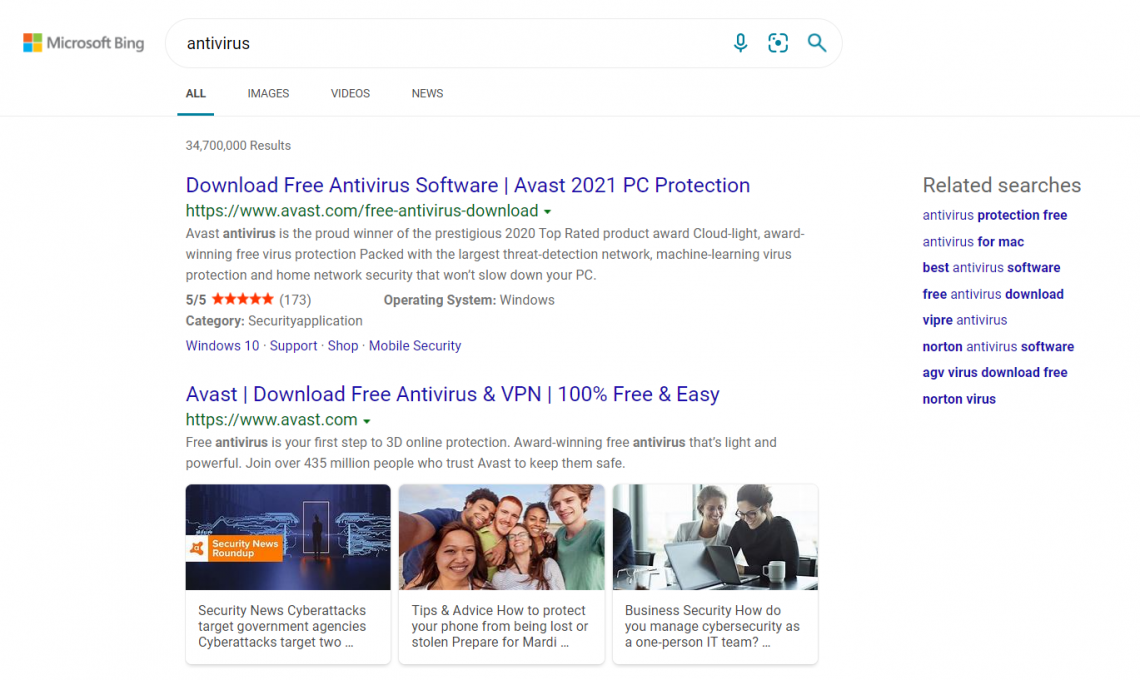1140x680 pixels.
Task: Click the Mobile Security sitelink
Action: [x=415, y=346]
